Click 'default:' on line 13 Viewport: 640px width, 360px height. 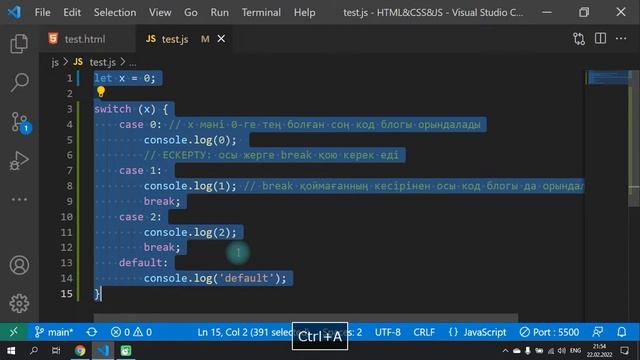click(143, 263)
